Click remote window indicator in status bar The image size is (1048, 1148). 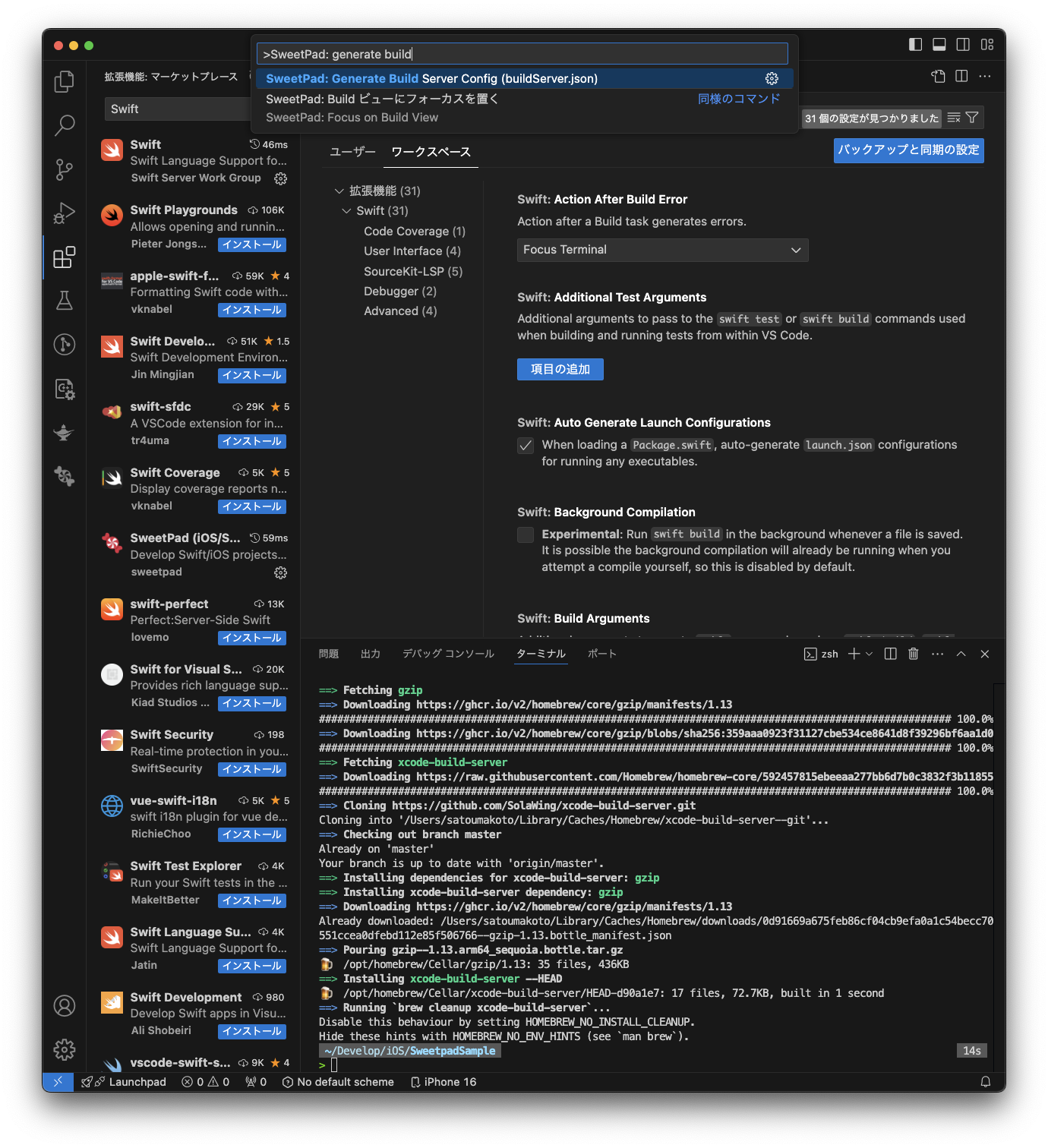click(x=58, y=1082)
